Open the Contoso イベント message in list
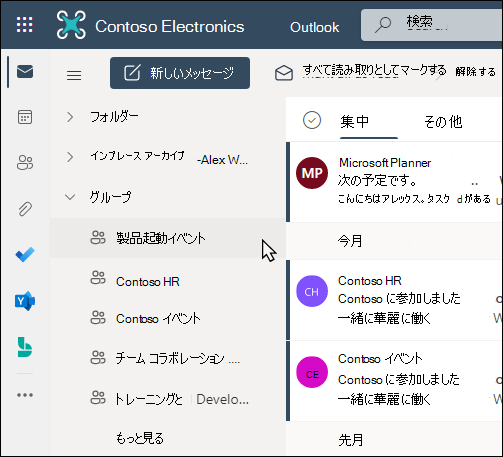Screen dimensions: 503x457 tap(395, 381)
